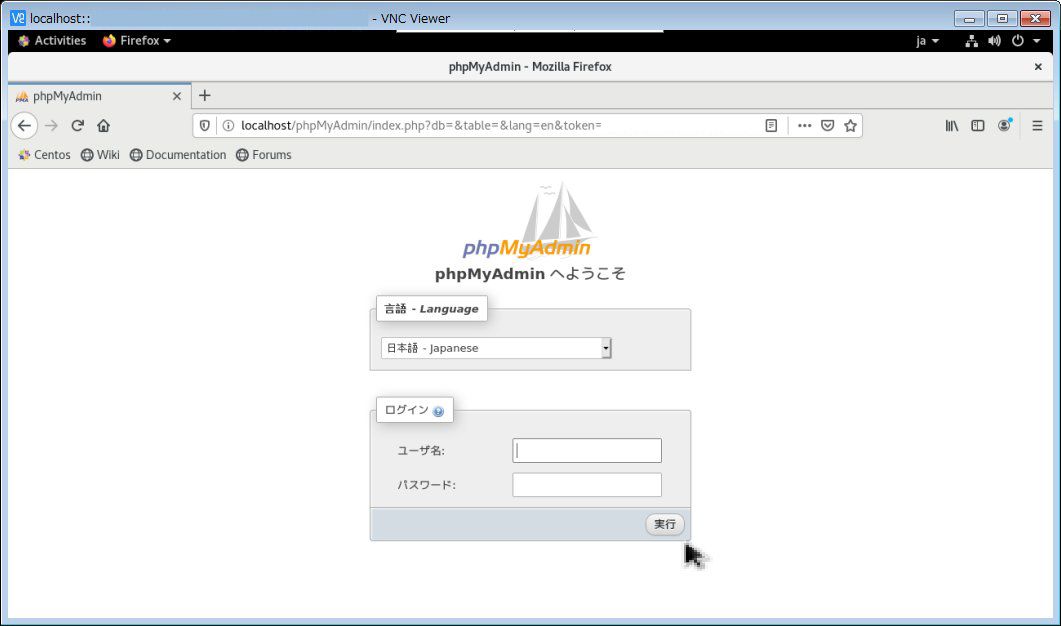The image size is (1061, 626).
Task: Focus the ユーザ名 username field
Action: 587,451
